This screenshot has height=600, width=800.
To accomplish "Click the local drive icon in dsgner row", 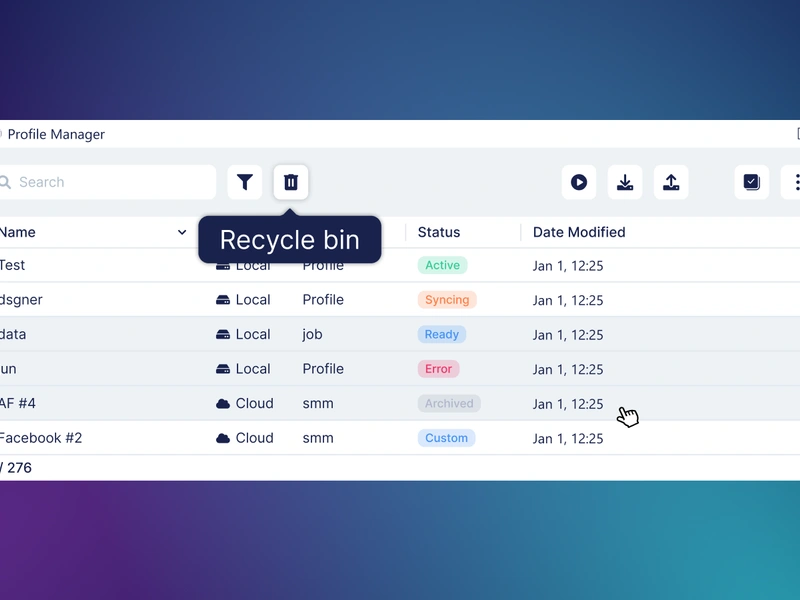I will (223, 300).
